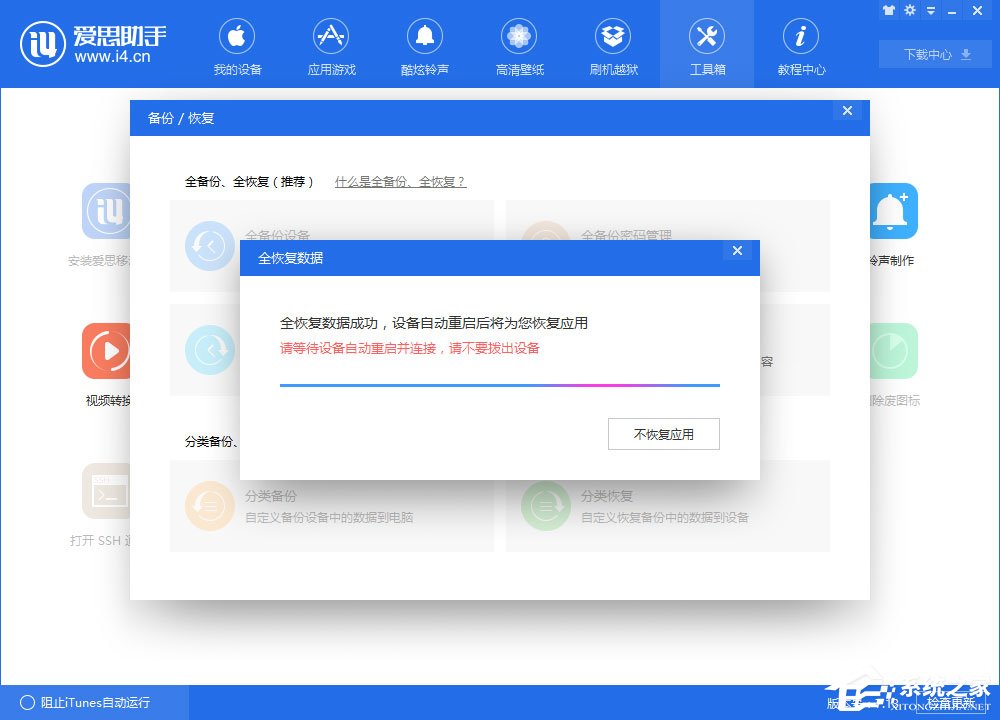Click the 刷机越狱 flashing icon
The image size is (1000, 720).
coord(613,36)
